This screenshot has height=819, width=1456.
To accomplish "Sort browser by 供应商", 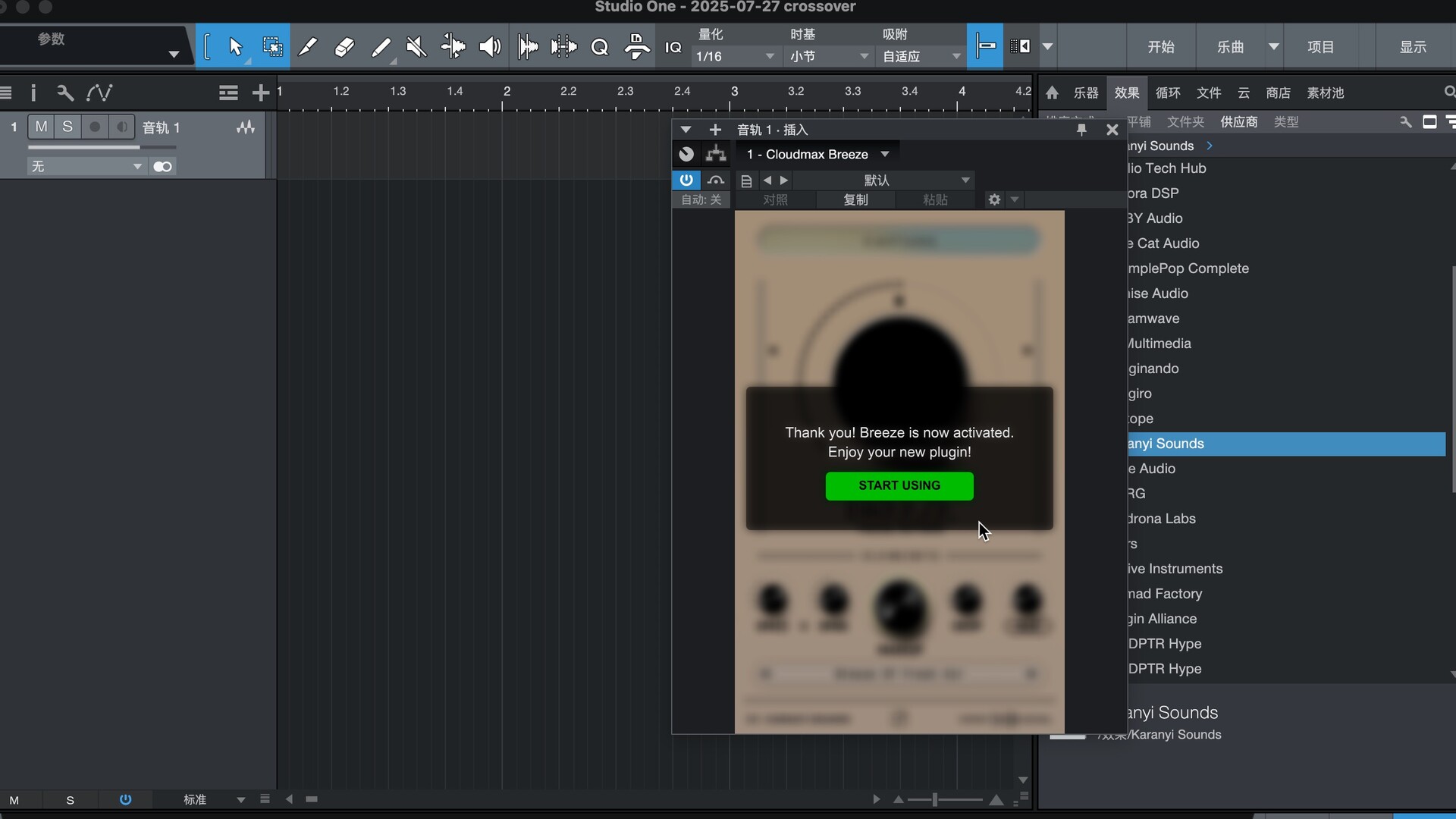I will (x=1238, y=121).
